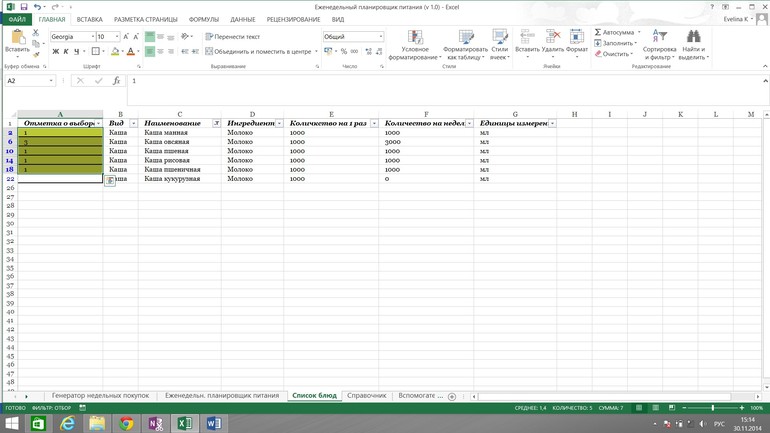This screenshot has width=770, height=433.
Task: Switch to the Справочник sheet tab
Action: tap(366, 396)
